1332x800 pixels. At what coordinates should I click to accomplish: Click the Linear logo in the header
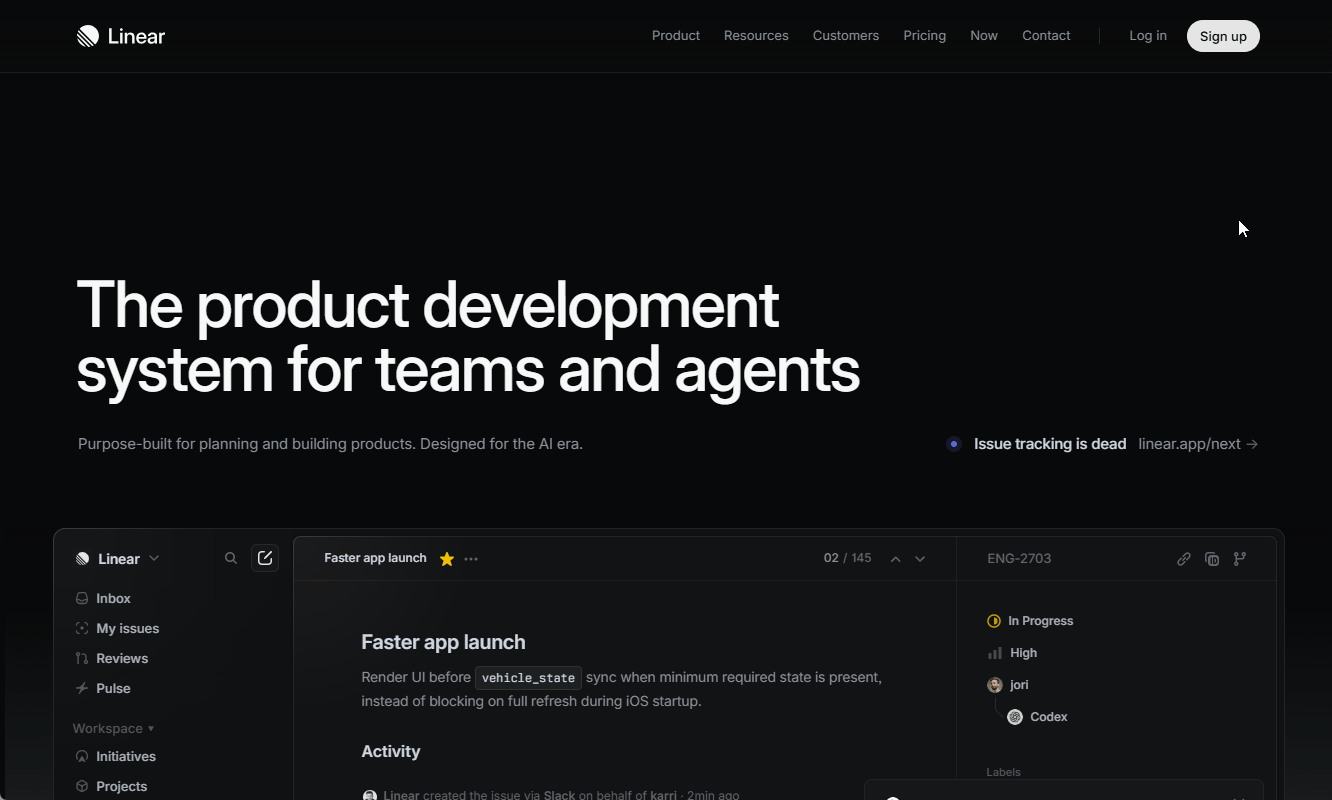pos(121,36)
